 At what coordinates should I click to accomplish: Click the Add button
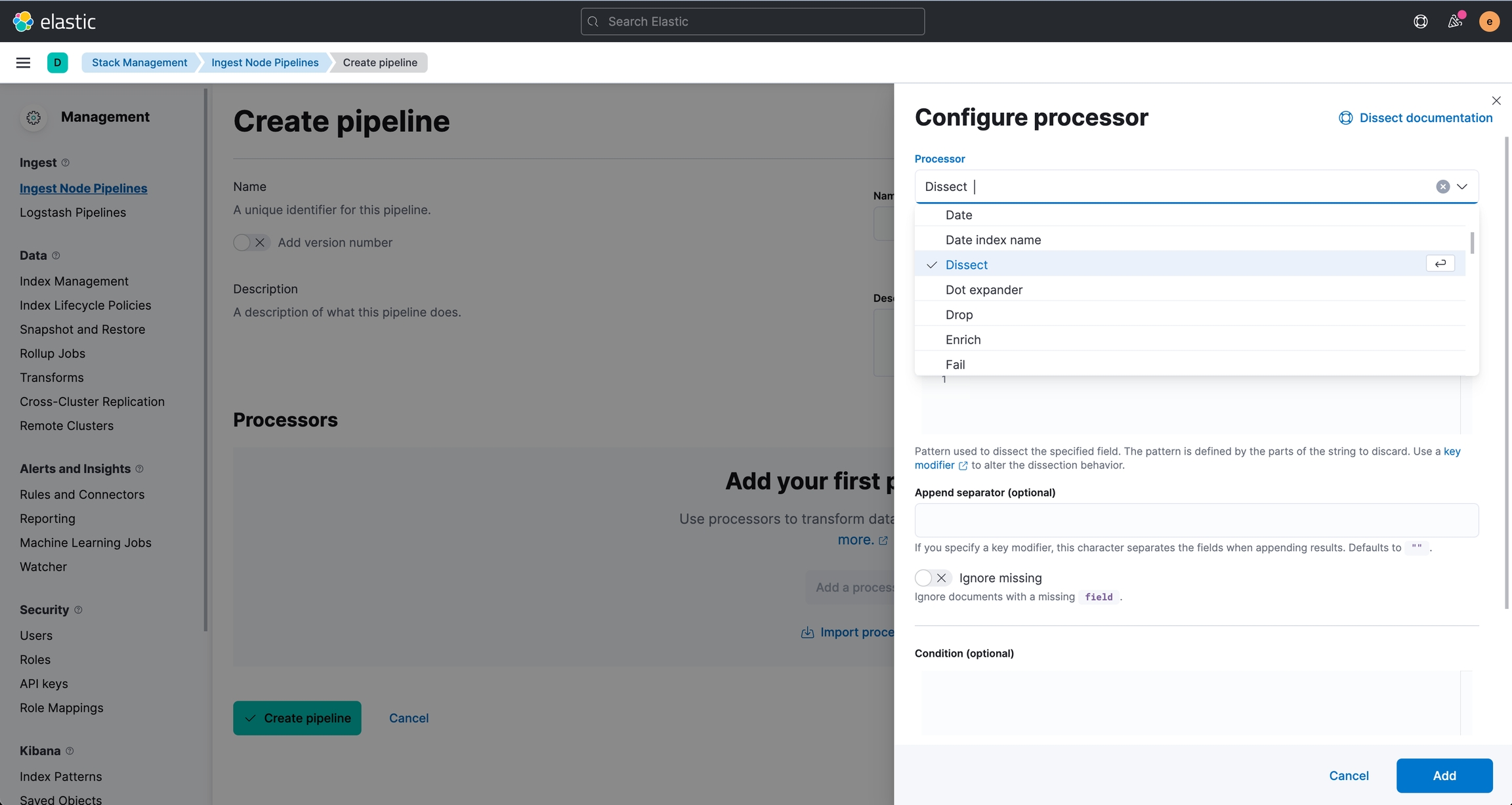1444,775
